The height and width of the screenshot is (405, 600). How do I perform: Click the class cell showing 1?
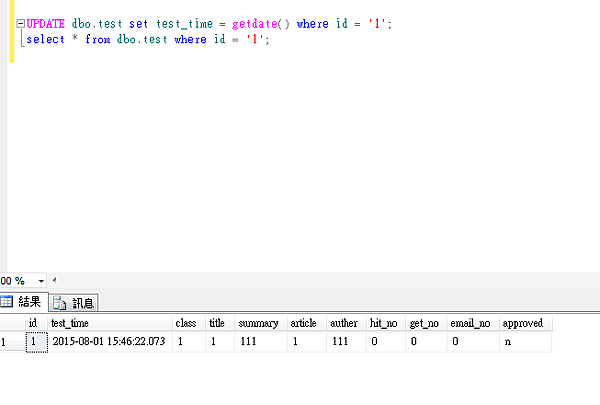click(189, 341)
